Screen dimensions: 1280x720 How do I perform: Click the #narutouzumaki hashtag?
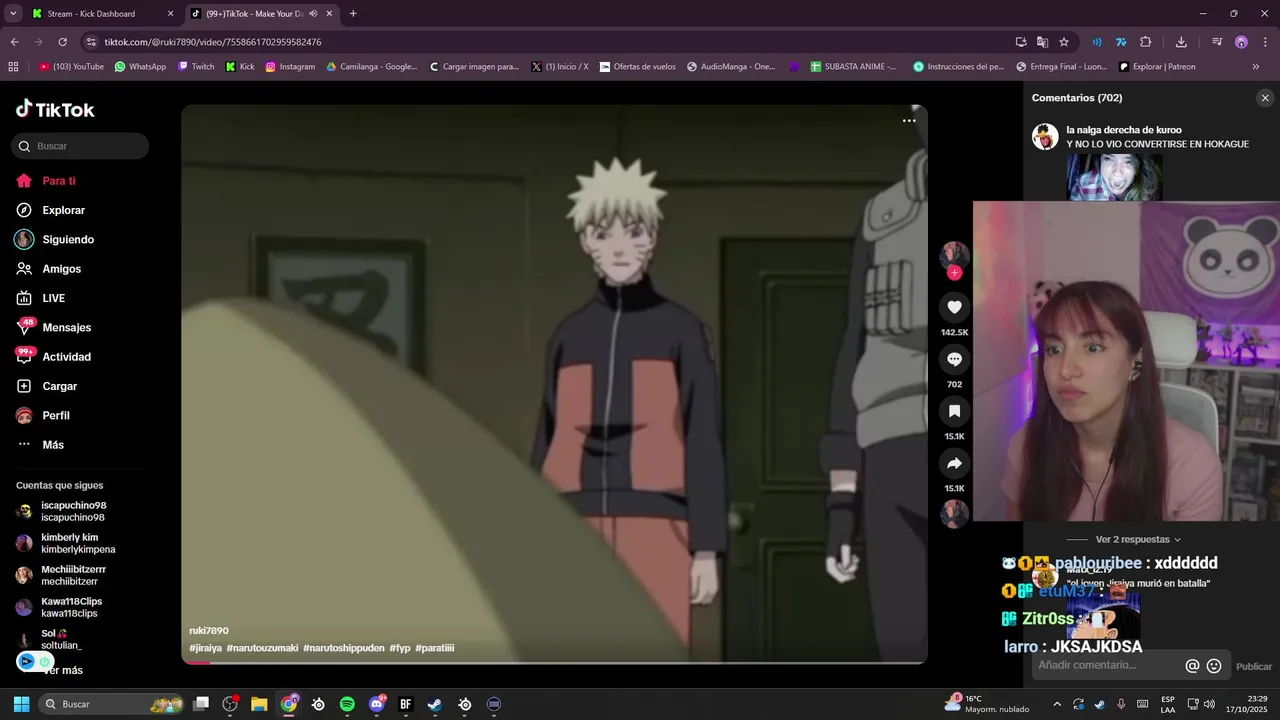263,648
